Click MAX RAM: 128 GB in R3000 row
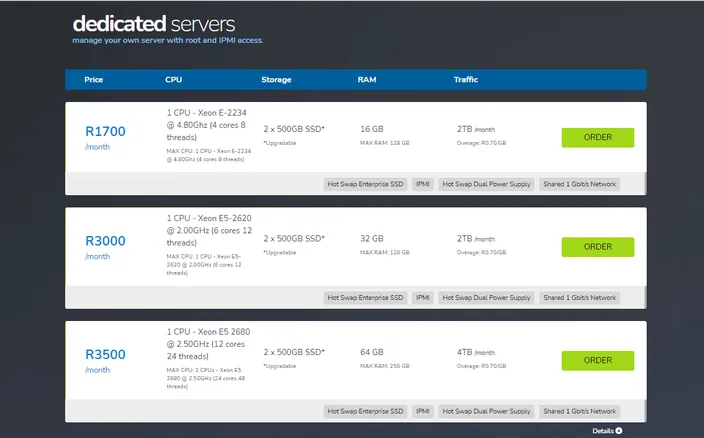The height and width of the screenshot is (438, 704). pyautogui.click(x=385, y=253)
